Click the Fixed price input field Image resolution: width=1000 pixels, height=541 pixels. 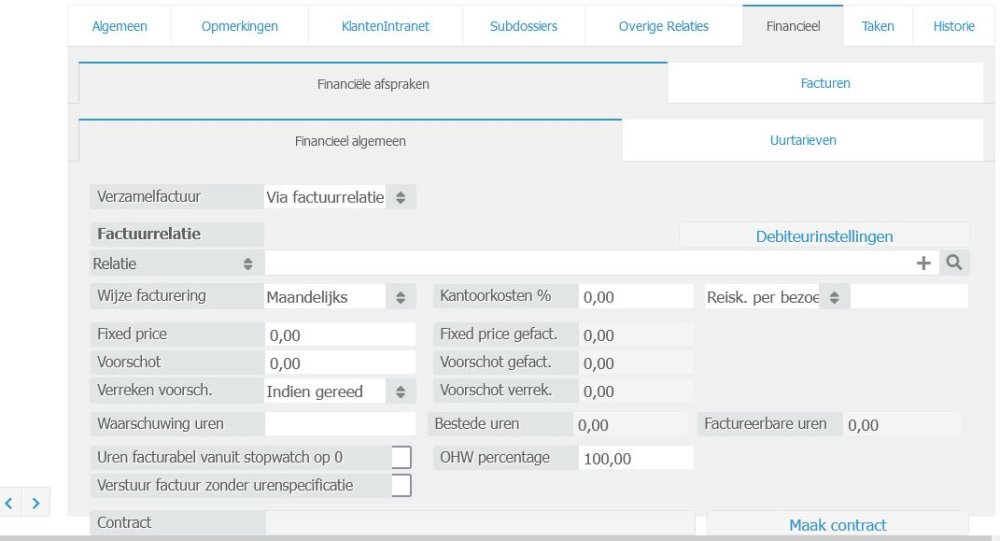pos(341,335)
